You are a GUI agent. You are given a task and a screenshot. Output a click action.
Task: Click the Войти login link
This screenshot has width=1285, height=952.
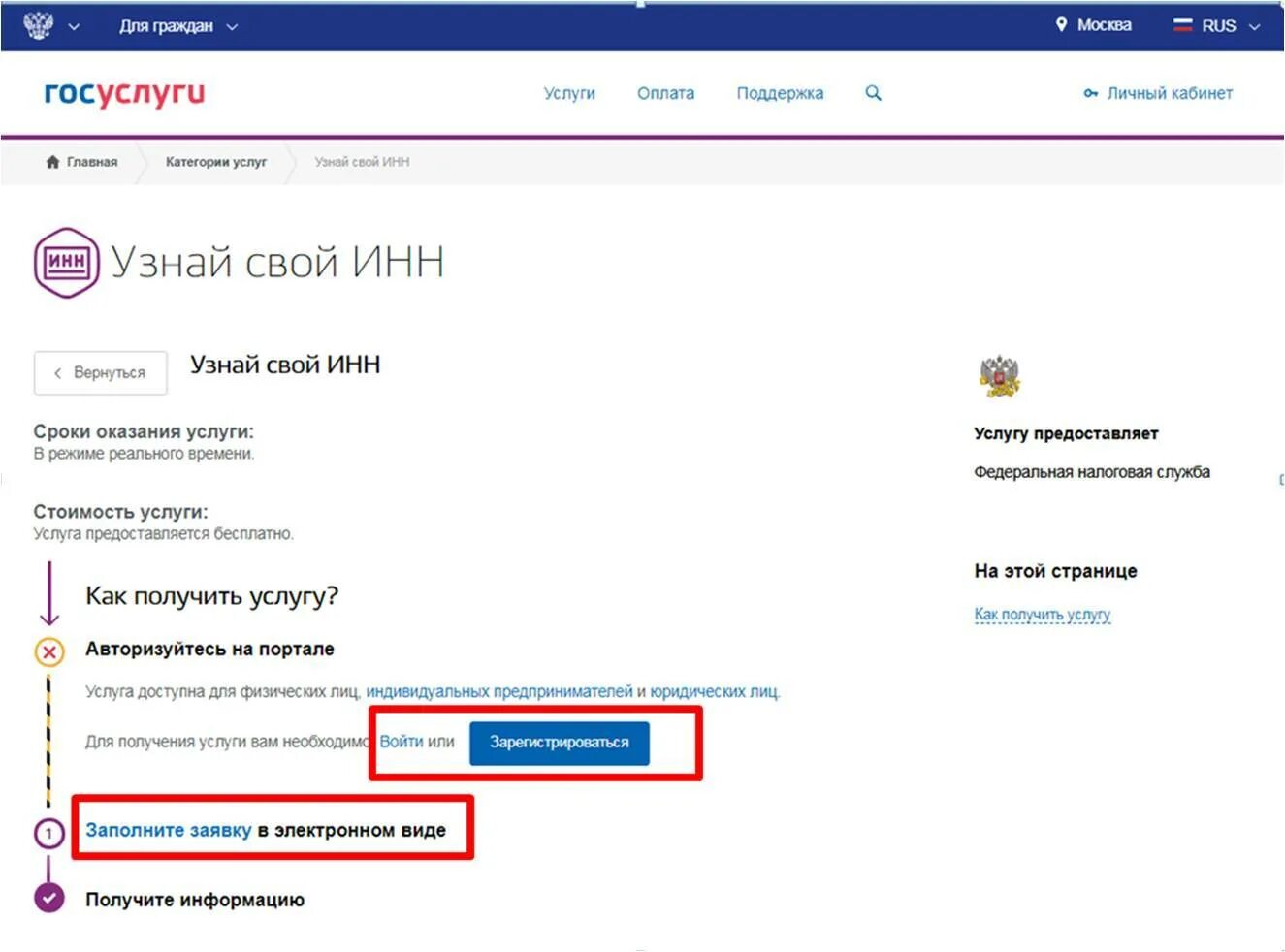pyautogui.click(x=402, y=742)
